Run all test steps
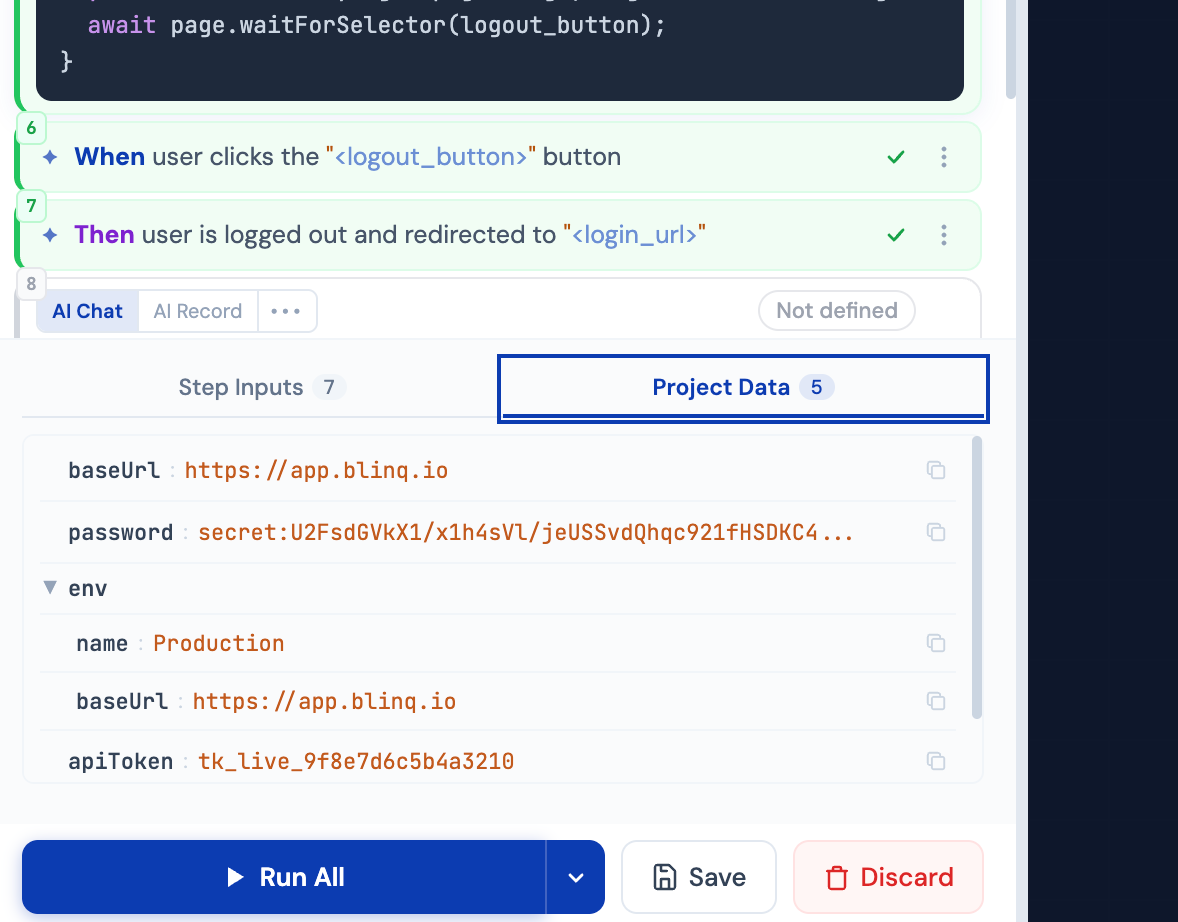Image resolution: width=1178 pixels, height=922 pixels. [x=287, y=877]
